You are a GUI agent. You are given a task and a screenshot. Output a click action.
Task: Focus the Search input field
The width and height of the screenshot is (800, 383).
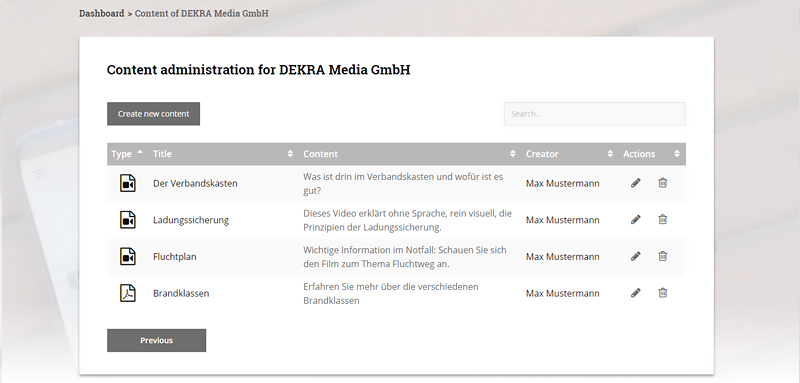coord(595,114)
